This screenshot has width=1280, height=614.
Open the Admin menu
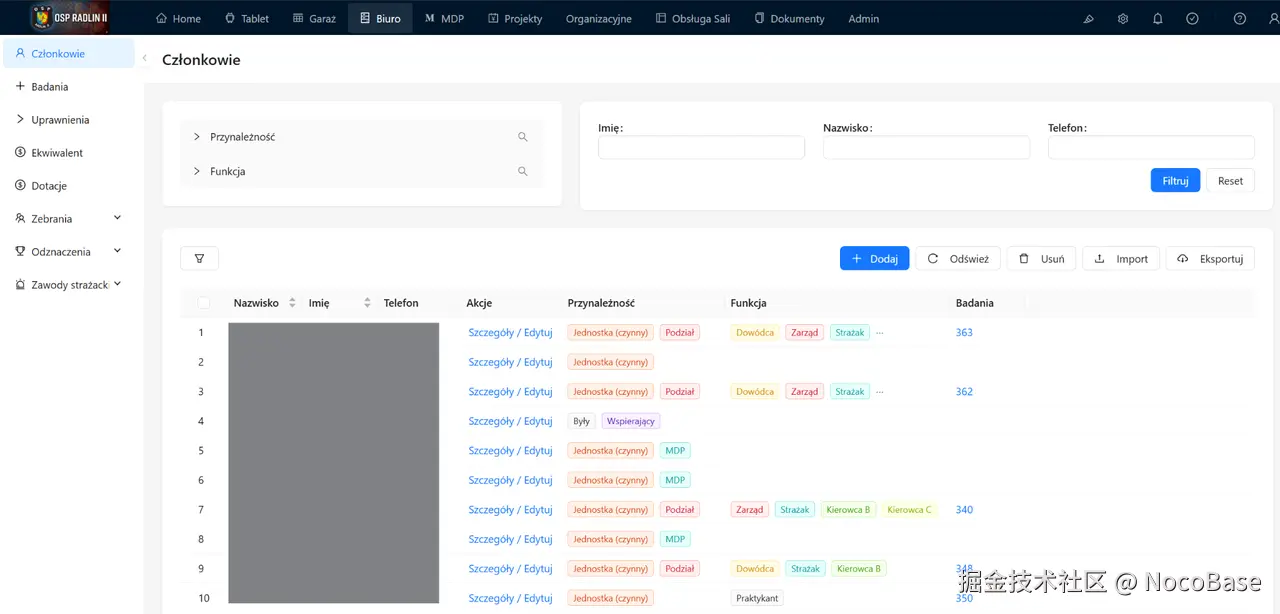(x=864, y=18)
